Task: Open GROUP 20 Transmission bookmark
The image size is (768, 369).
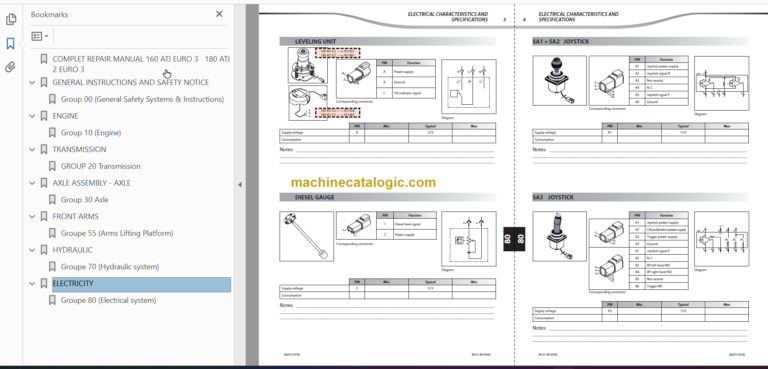Action: point(100,166)
